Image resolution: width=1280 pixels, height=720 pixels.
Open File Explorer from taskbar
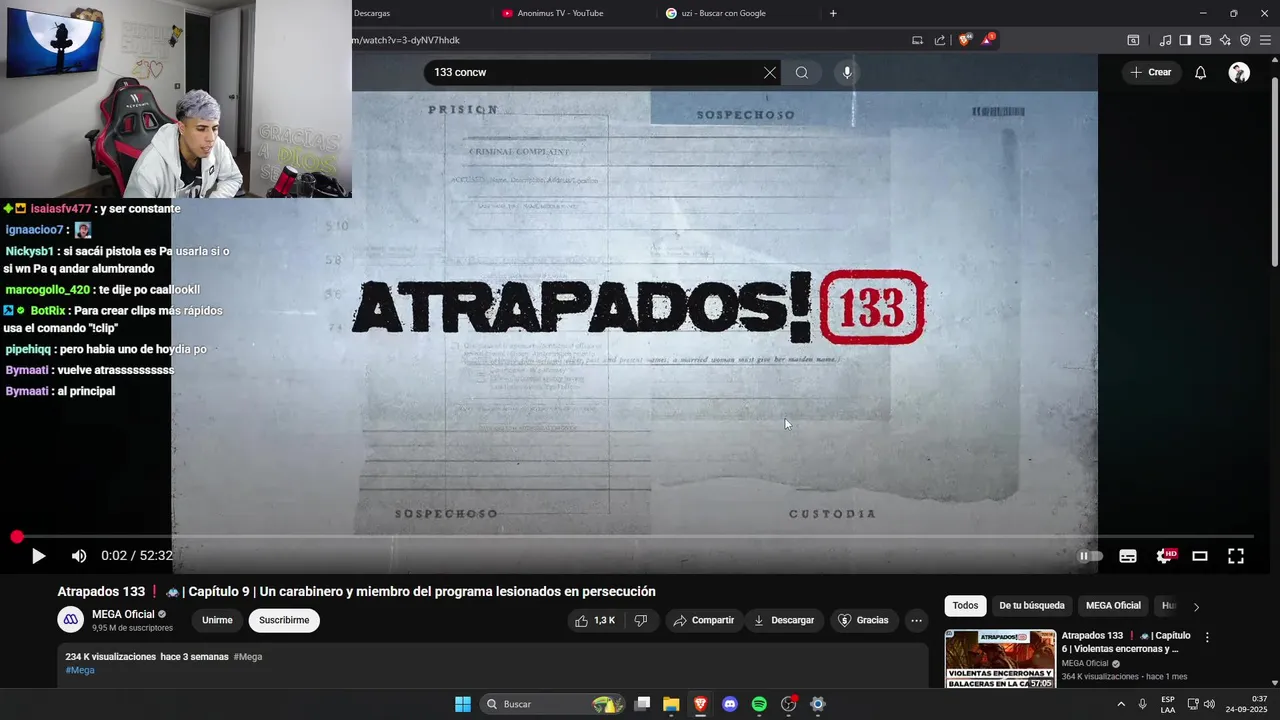click(x=671, y=704)
